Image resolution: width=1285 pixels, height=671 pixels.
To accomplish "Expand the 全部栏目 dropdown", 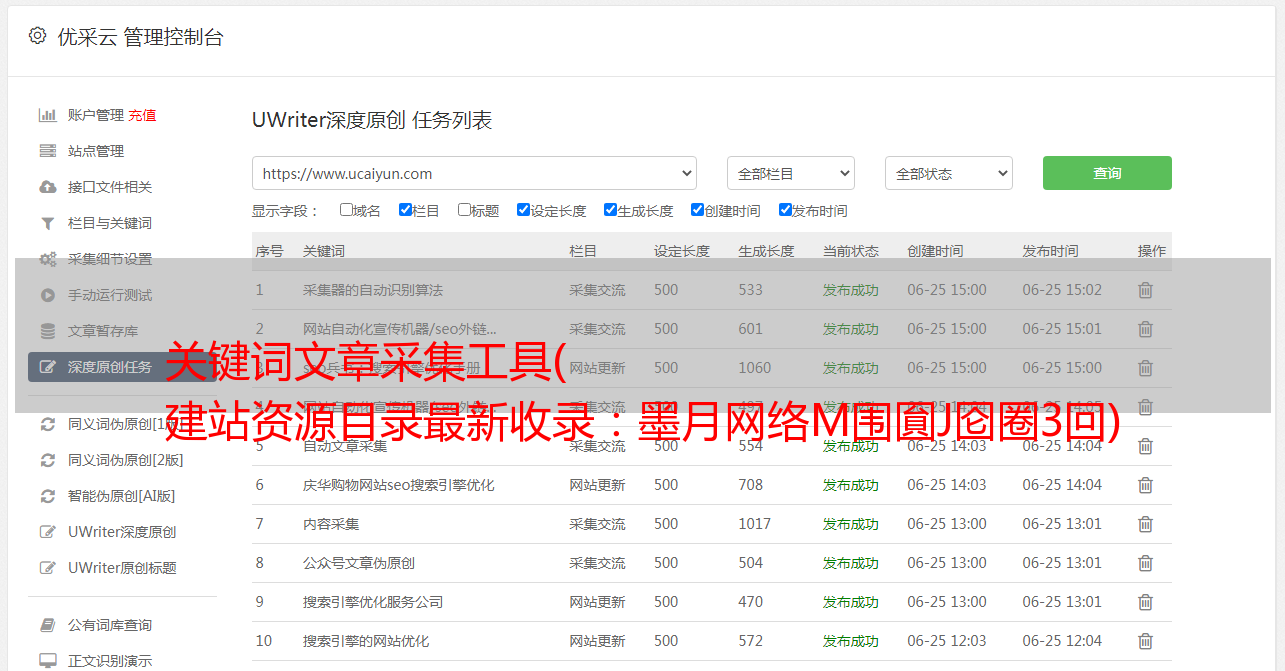I will [790, 173].
